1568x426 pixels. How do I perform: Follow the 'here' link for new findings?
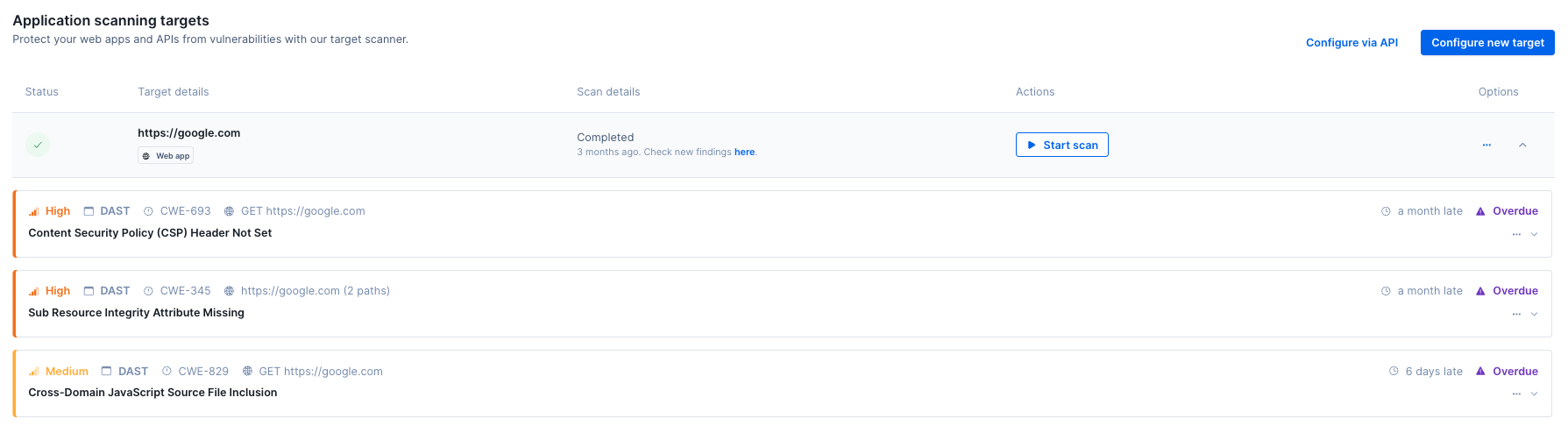pos(744,153)
